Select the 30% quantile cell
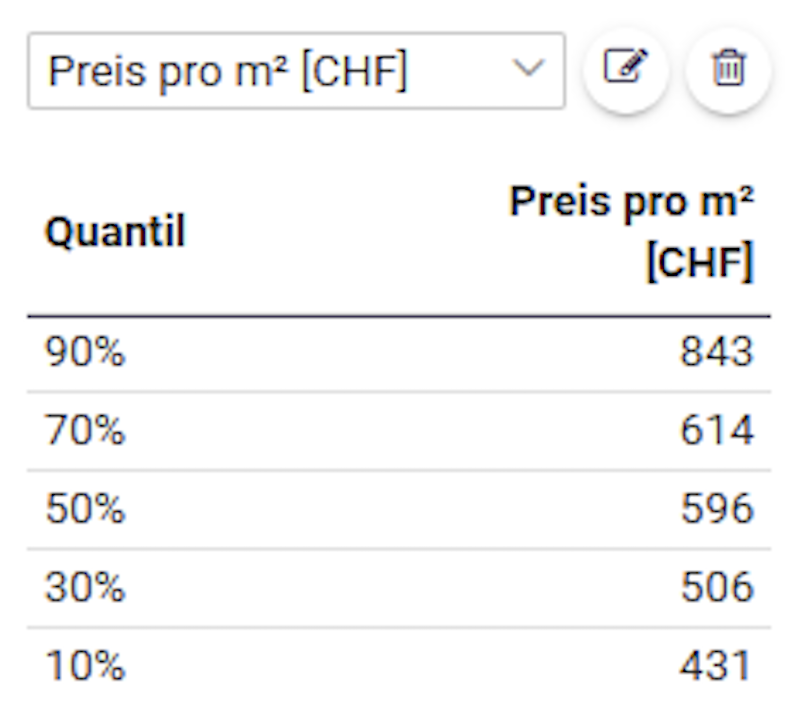Image resolution: width=796 pixels, height=728 pixels. pyautogui.click(x=85, y=587)
